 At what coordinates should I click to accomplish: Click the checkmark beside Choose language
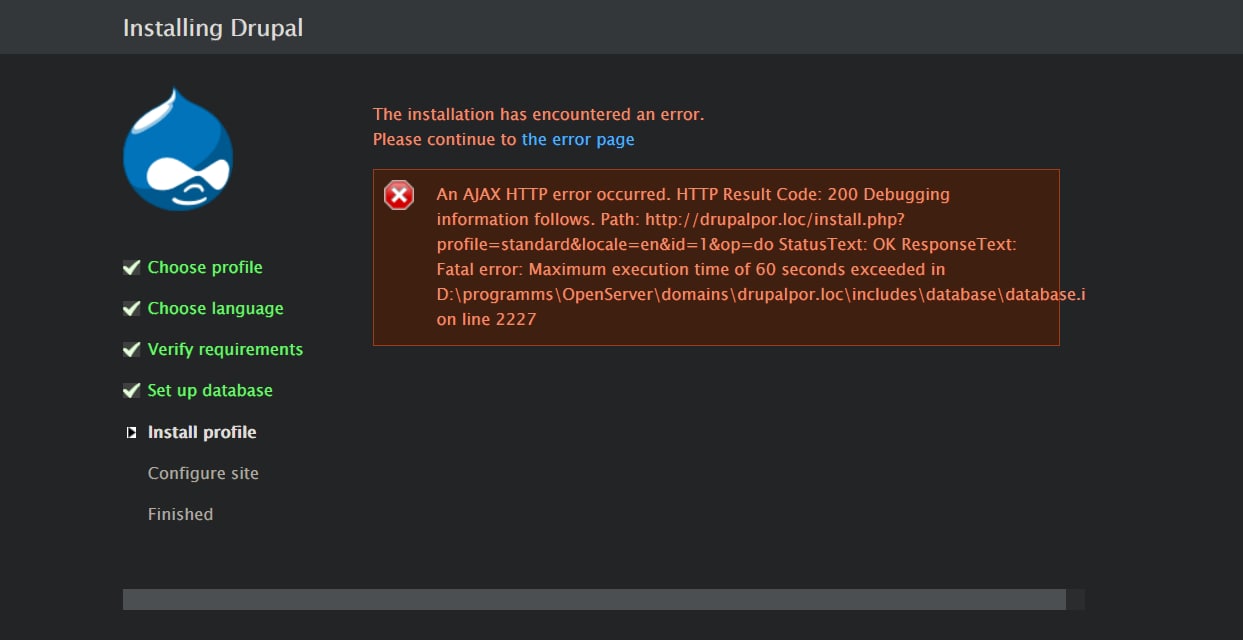(x=131, y=308)
